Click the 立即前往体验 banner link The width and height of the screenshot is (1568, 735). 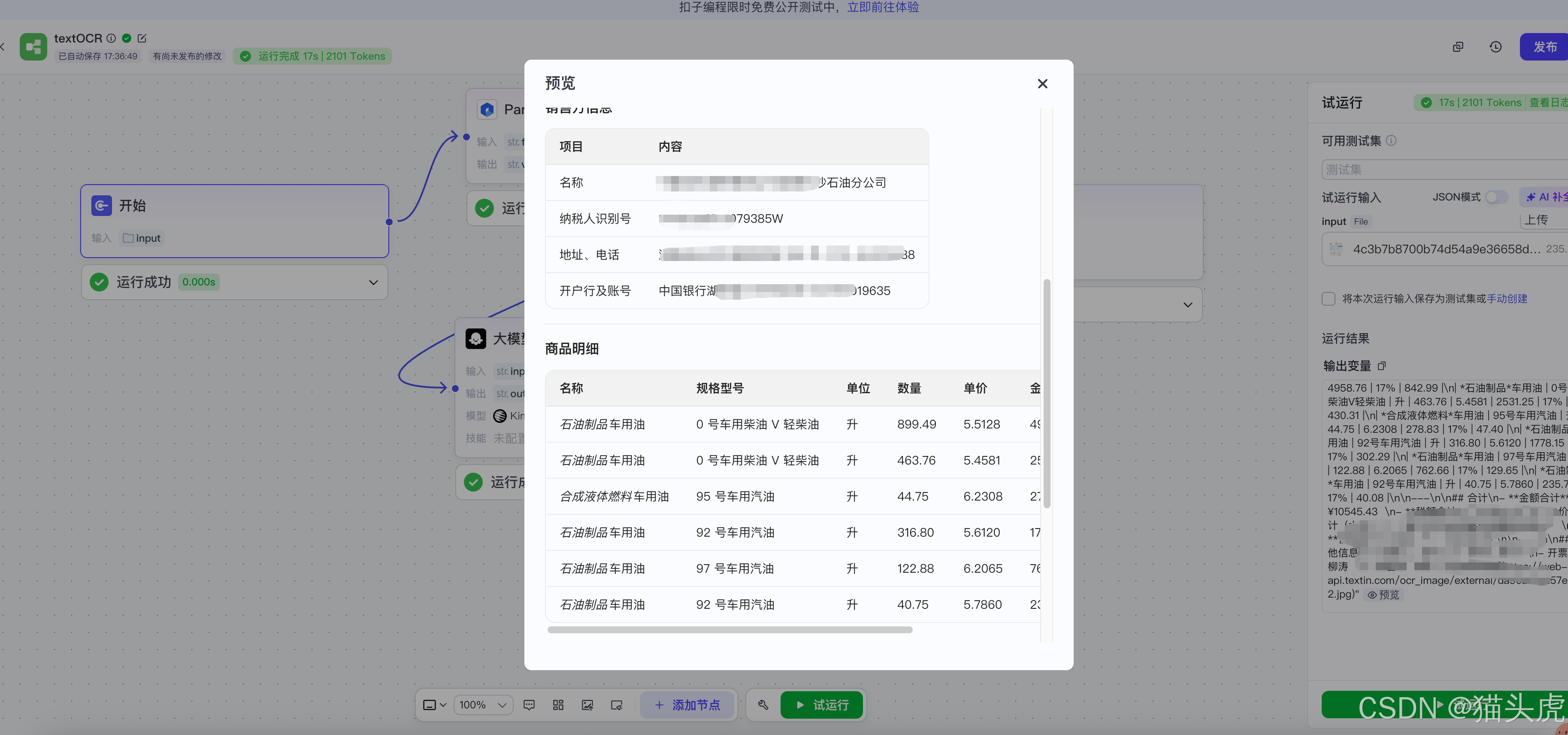(x=883, y=7)
